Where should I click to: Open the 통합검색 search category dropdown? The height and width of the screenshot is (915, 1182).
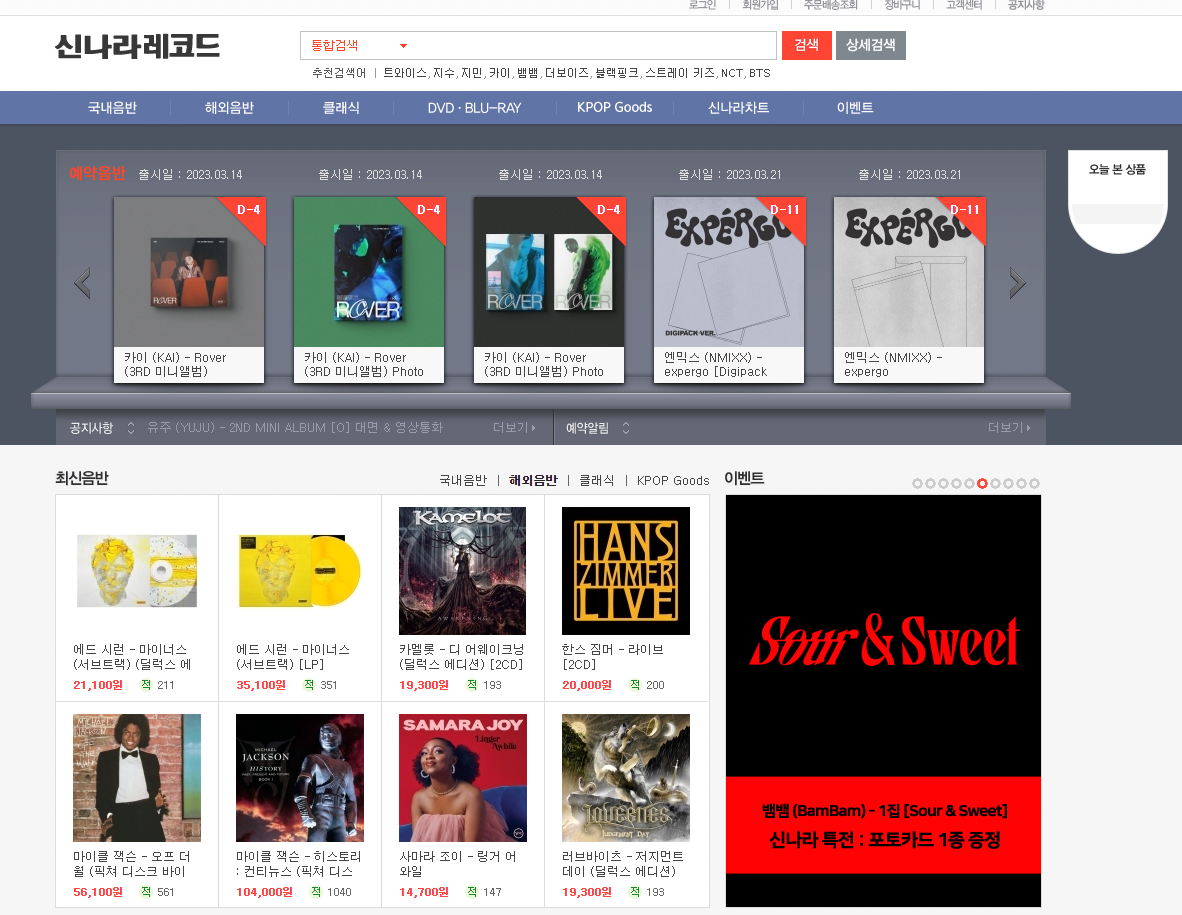pos(359,46)
